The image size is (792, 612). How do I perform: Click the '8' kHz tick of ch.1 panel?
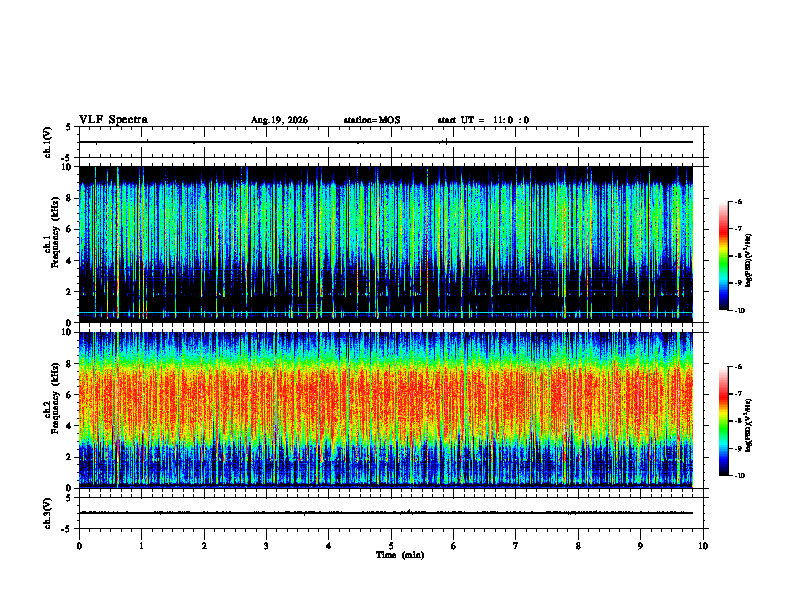coord(70,198)
